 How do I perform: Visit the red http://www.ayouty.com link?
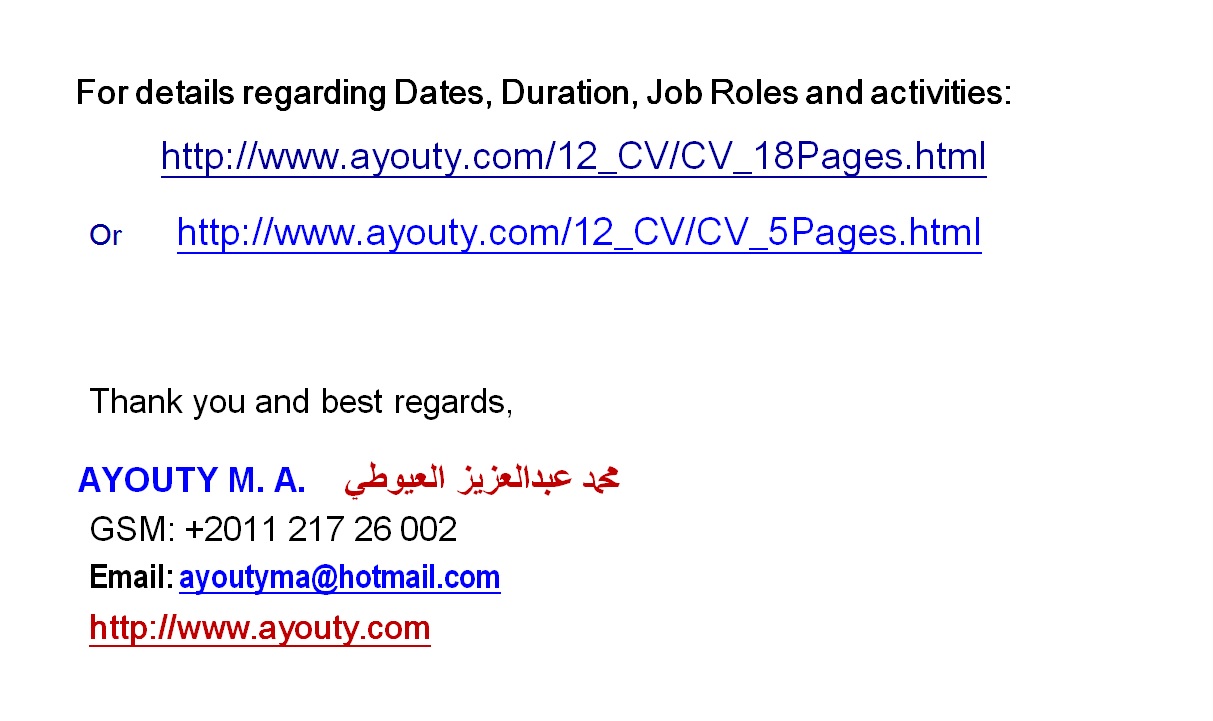point(260,628)
